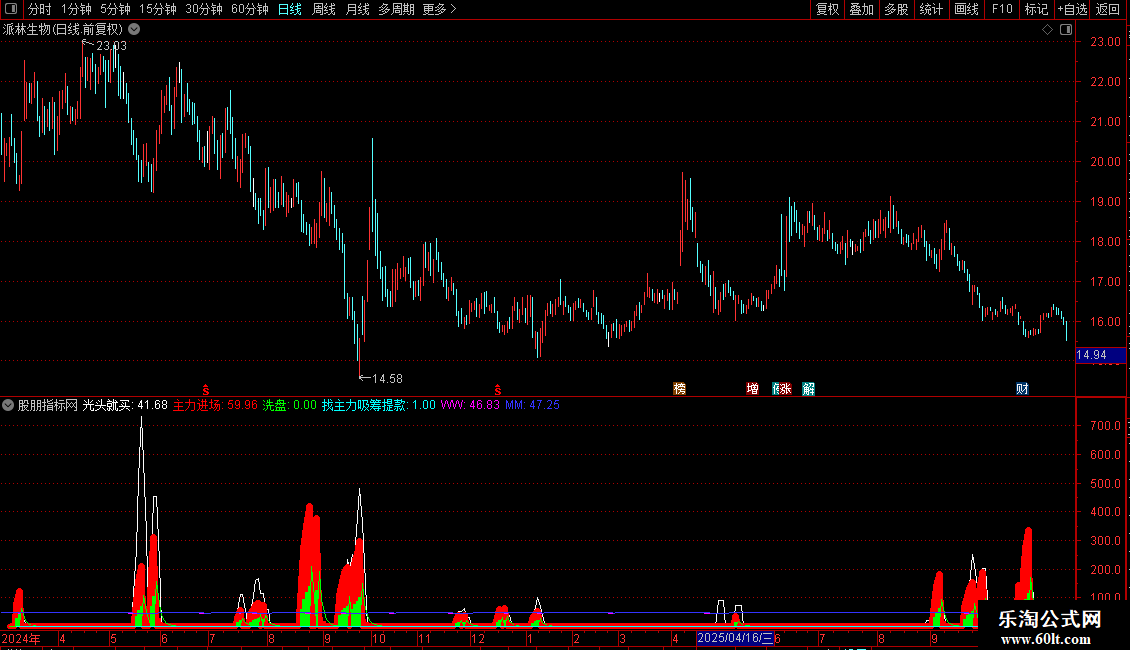Image resolution: width=1130 pixels, height=650 pixels.
Task: Click the 解 info marker
Action: 809,389
